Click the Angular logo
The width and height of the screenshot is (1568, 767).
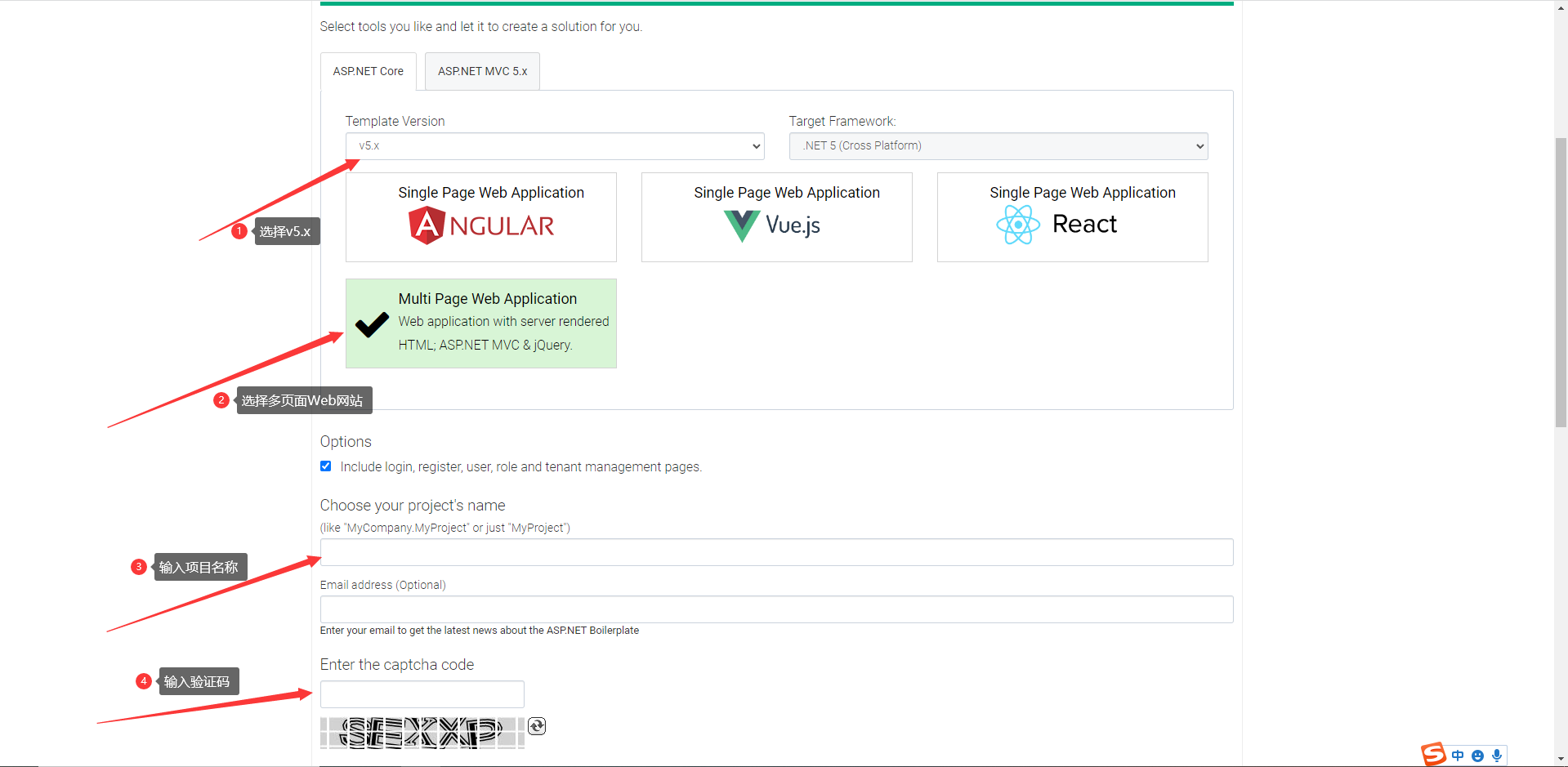click(x=481, y=225)
